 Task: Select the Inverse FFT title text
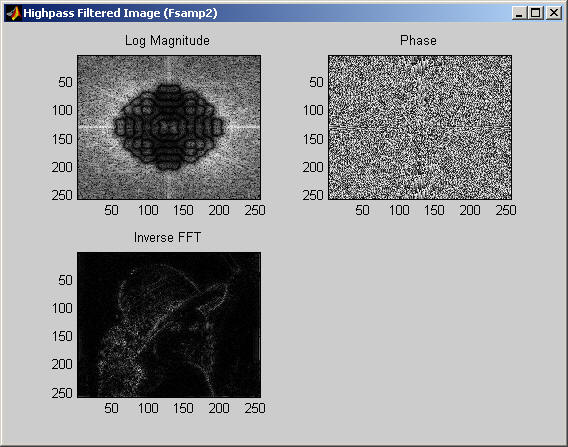tap(167, 238)
